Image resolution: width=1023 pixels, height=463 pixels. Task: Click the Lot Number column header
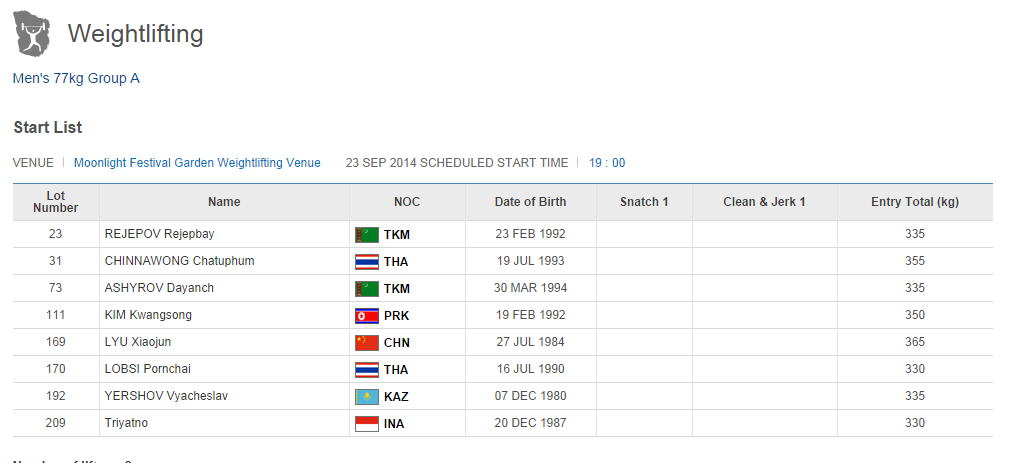click(x=56, y=202)
